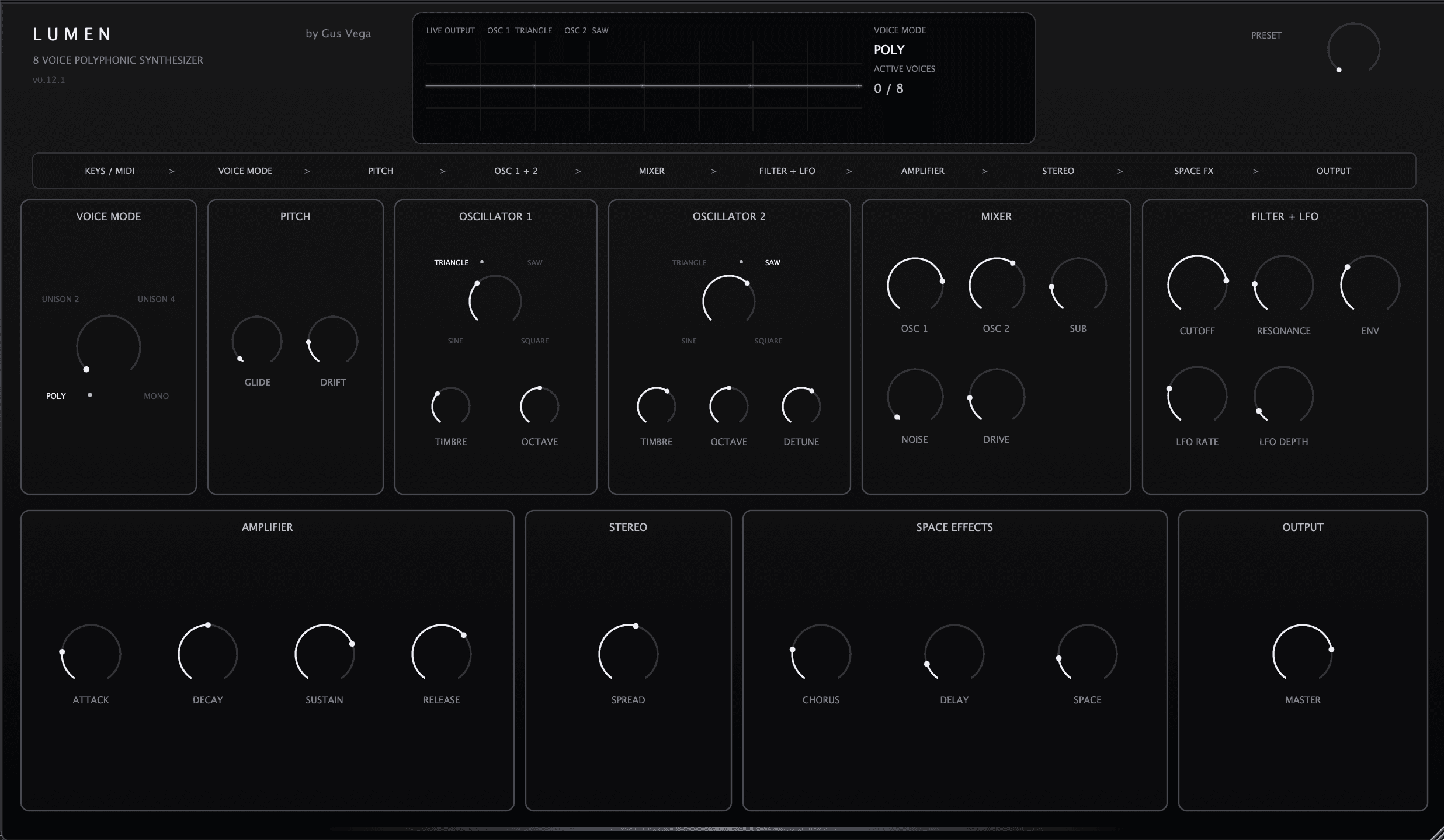Screen dimensions: 1444x840
Task: Click the window corner grip handle
Action: [x=1437, y=834]
